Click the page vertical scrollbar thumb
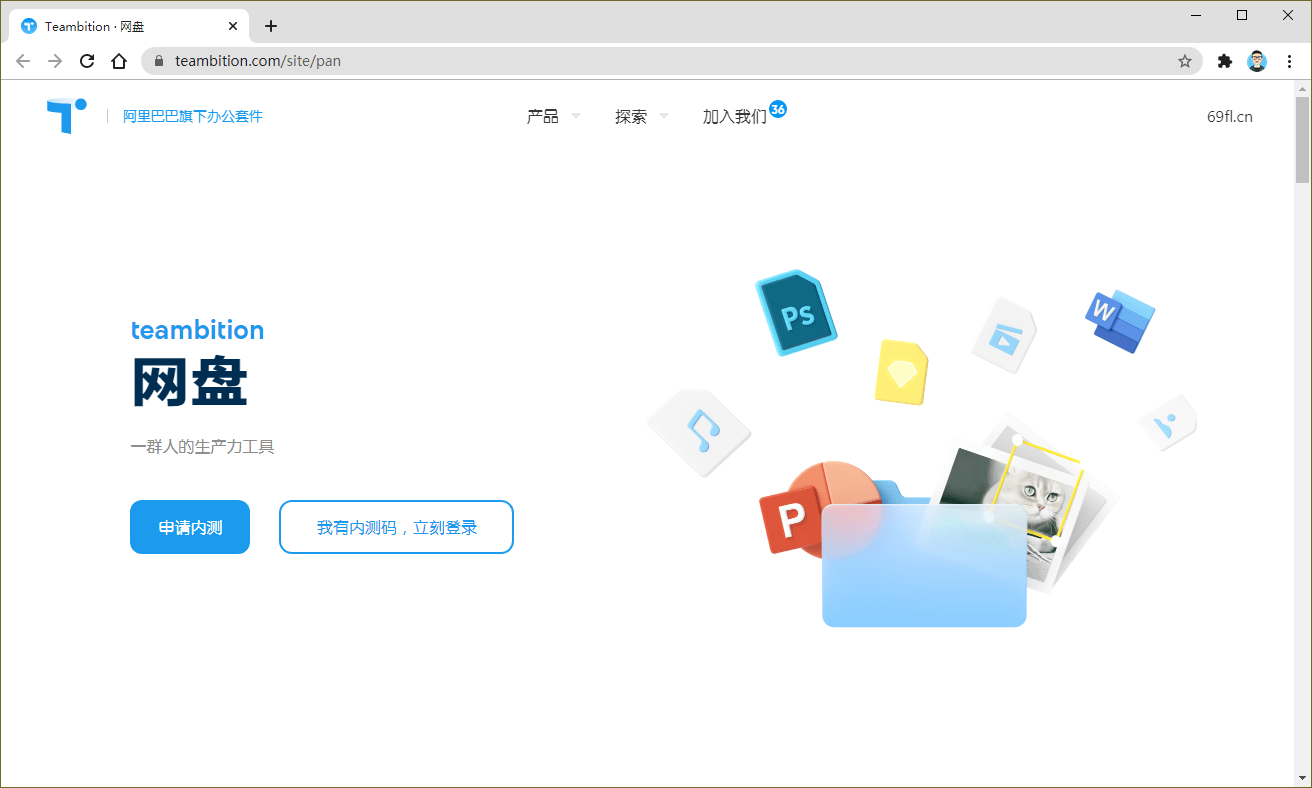 point(1302,140)
